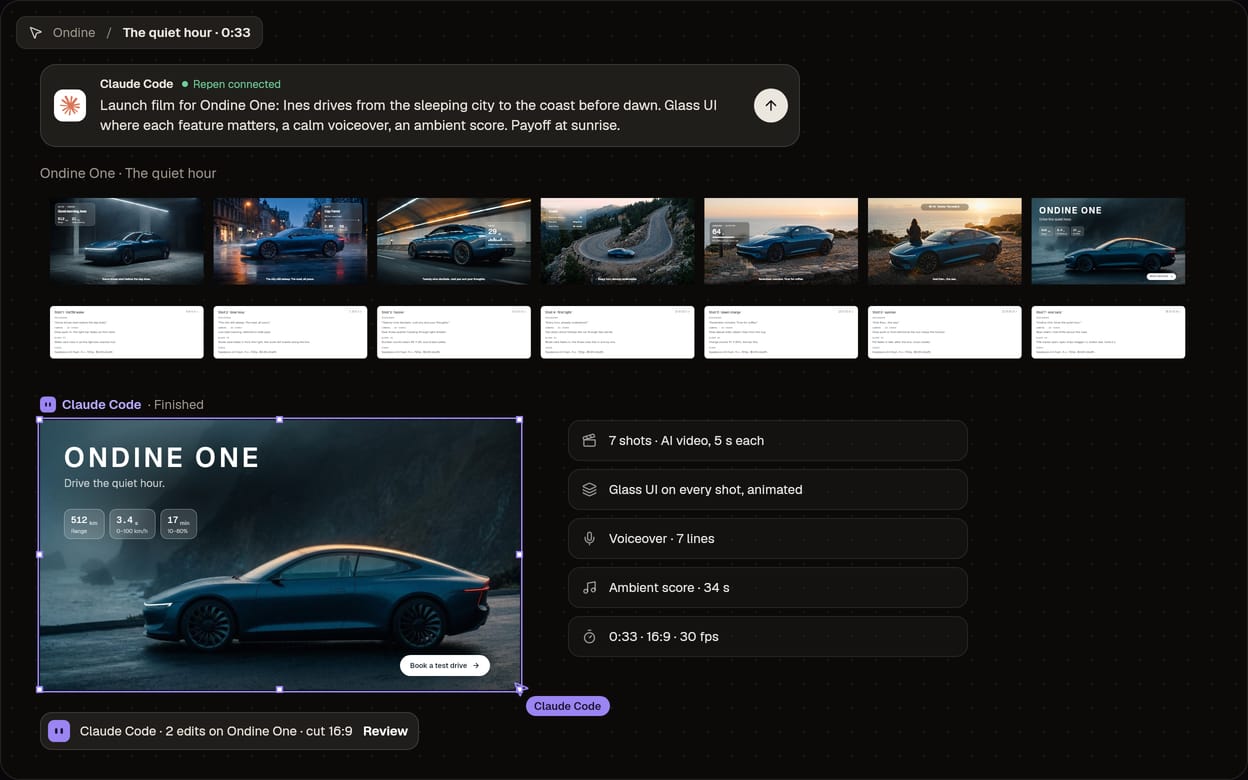Click the "3.4 s 0–100 km/h" chip in large preview
Viewport: 1248px width, 780px height.
pos(132,524)
